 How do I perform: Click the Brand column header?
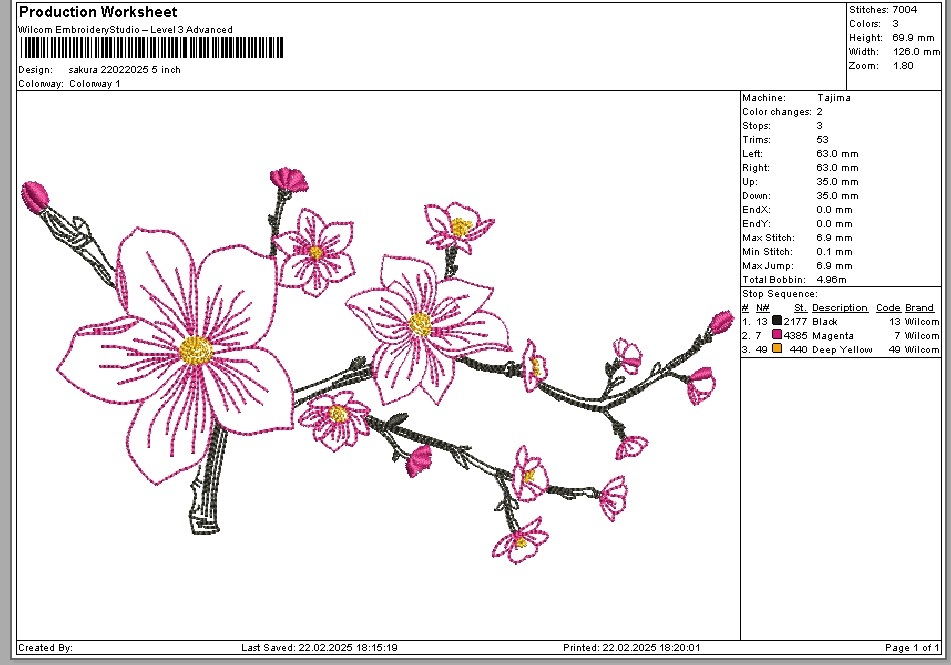(922, 308)
